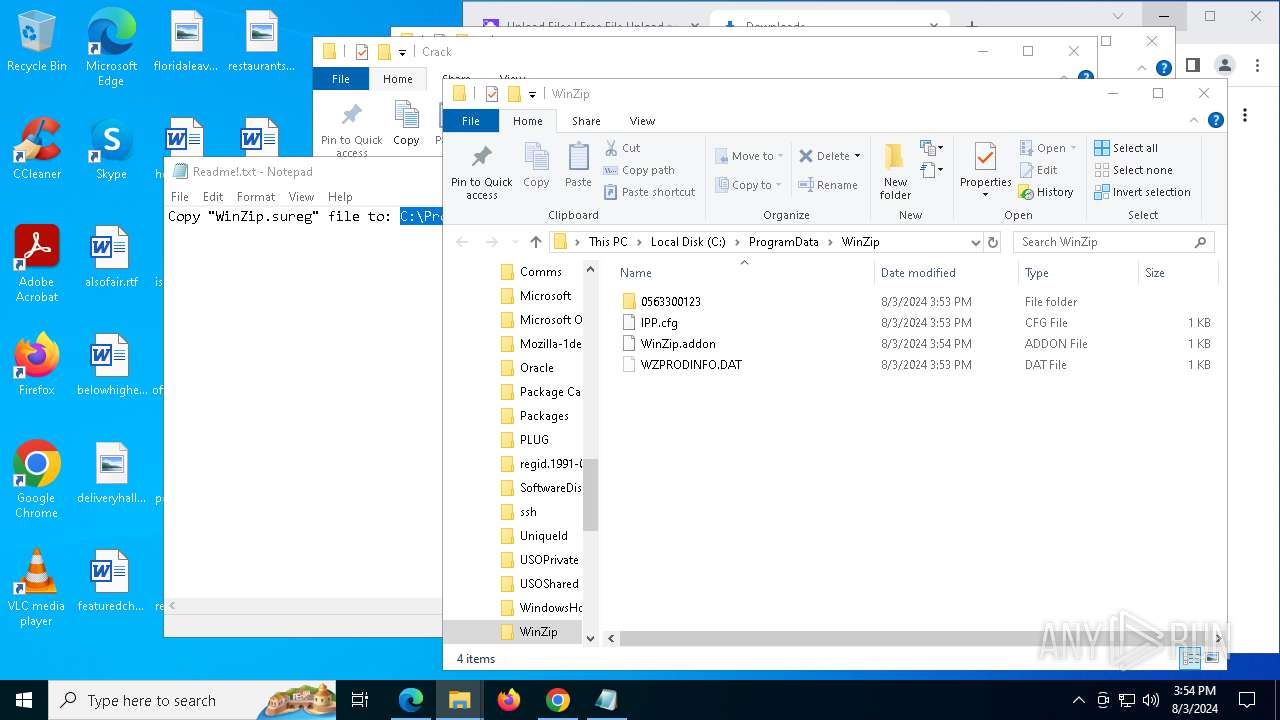
Task: Click the Windows Start button
Action: tap(24, 700)
